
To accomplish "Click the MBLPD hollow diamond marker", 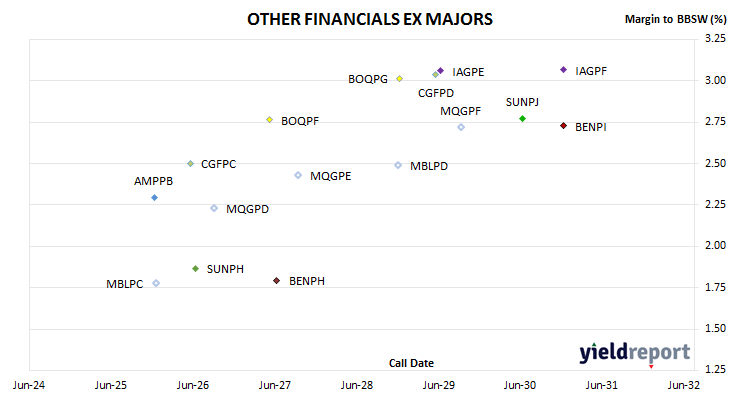I will [x=398, y=165].
